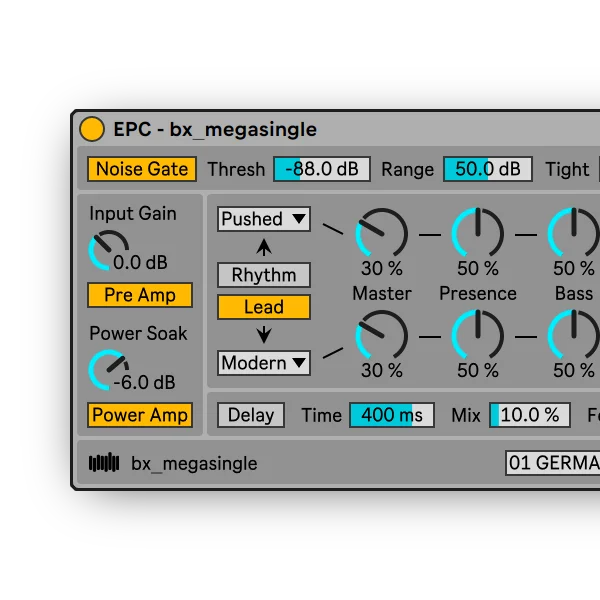Click the Input Gain label
Image resolution: width=600 pixels, height=600 pixels.
pos(133,214)
